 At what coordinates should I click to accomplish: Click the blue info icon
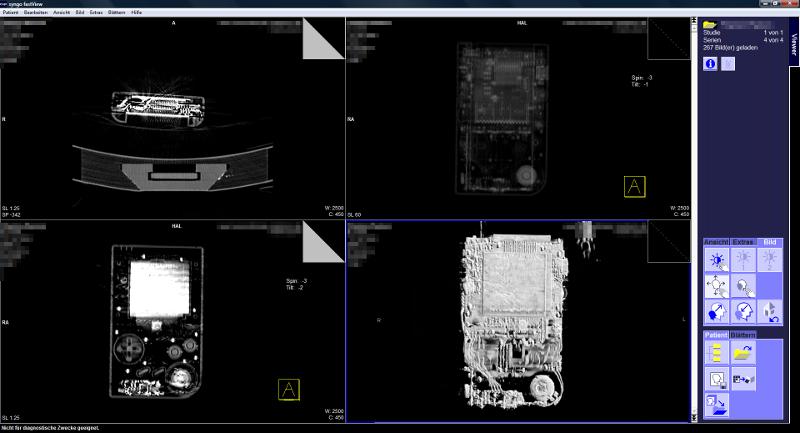(x=710, y=64)
